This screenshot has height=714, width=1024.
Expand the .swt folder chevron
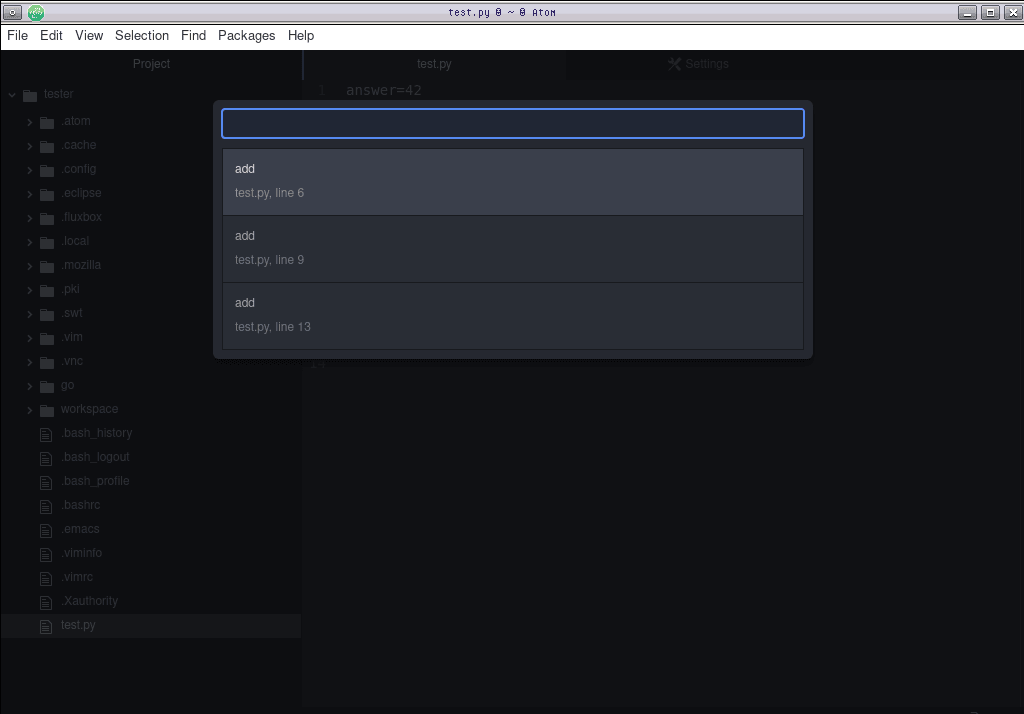pyautogui.click(x=29, y=314)
